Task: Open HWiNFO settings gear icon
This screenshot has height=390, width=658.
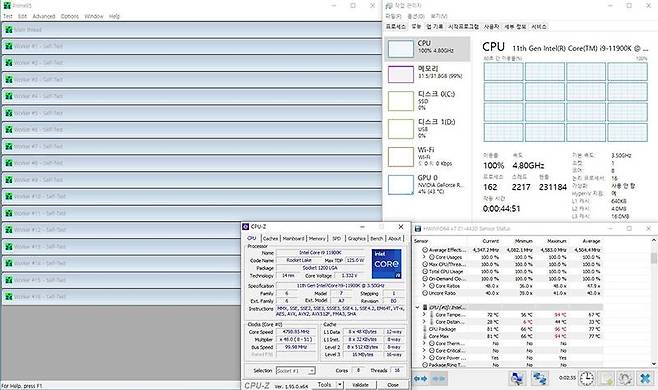Action: point(625,379)
